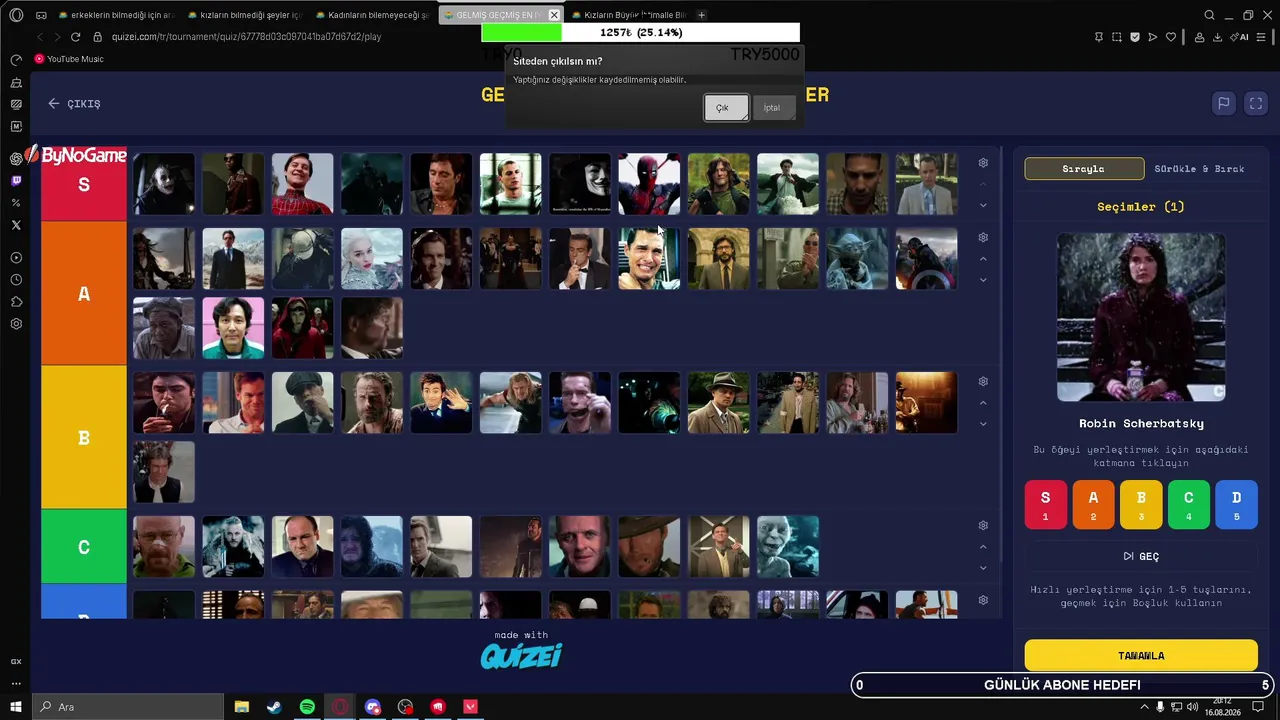The width and height of the screenshot is (1280, 720).
Task: Open File Explorer from the taskbar
Action: (x=241, y=707)
